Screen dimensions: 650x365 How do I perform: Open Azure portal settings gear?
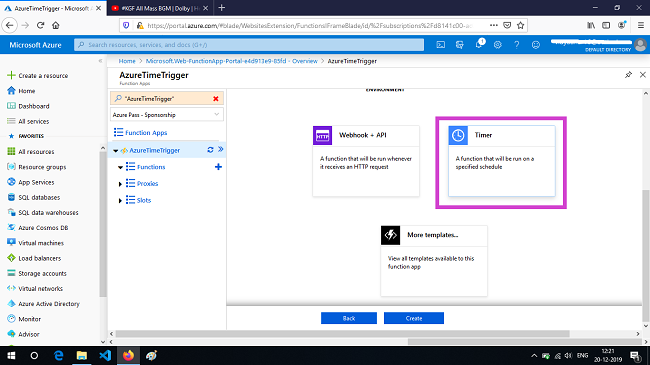pos(497,45)
